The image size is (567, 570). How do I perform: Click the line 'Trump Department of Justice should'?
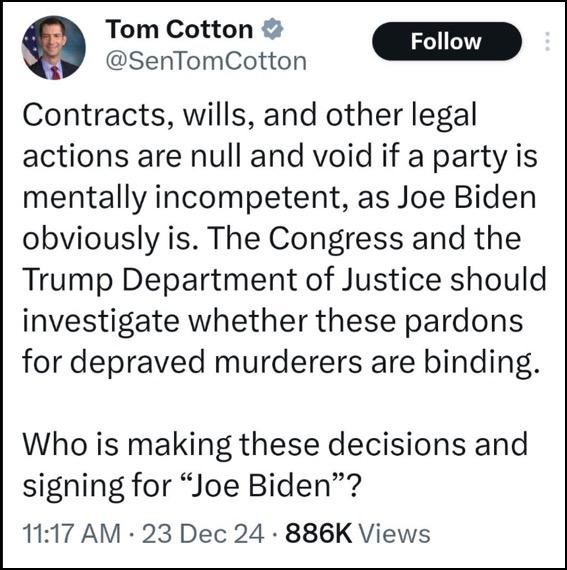(x=284, y=280)
